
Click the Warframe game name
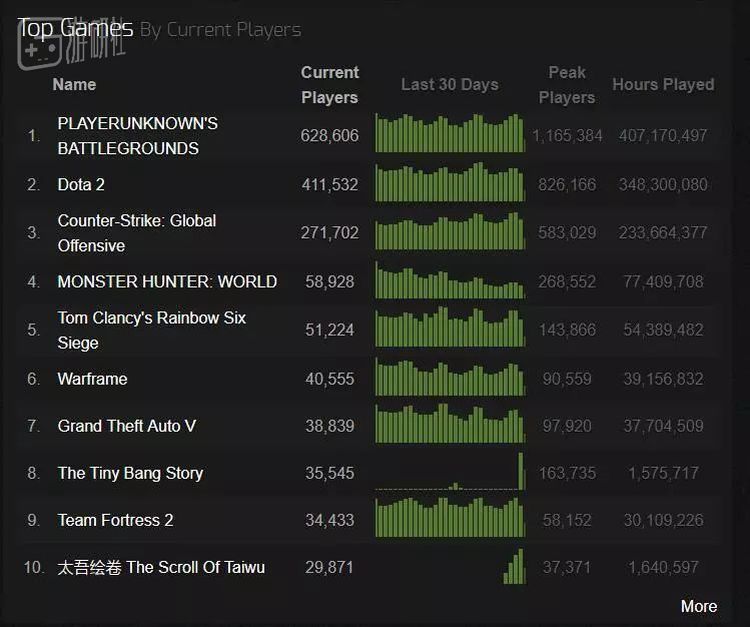(92, 379)
